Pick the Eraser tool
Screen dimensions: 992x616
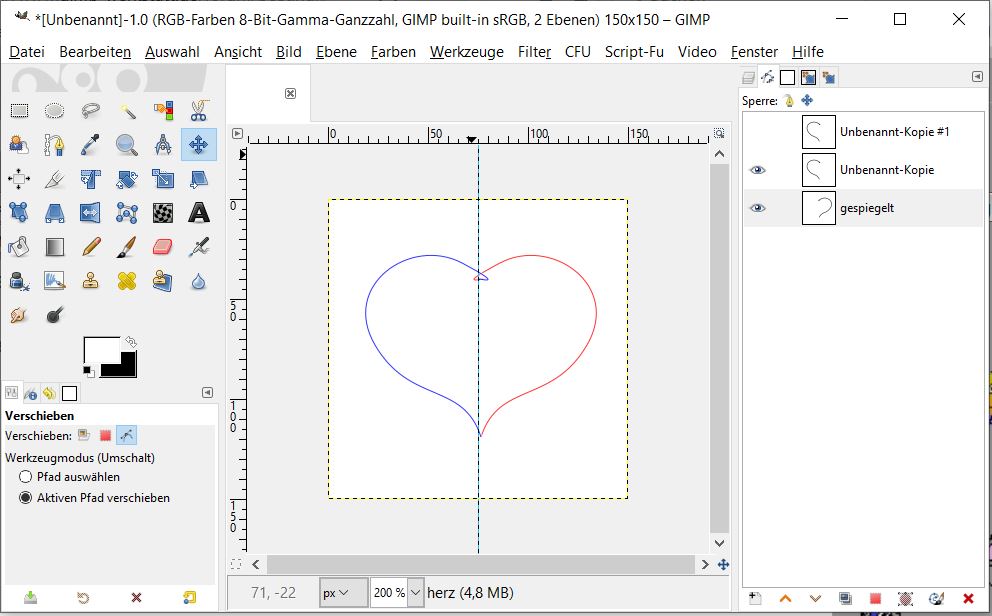click(163, 246)
